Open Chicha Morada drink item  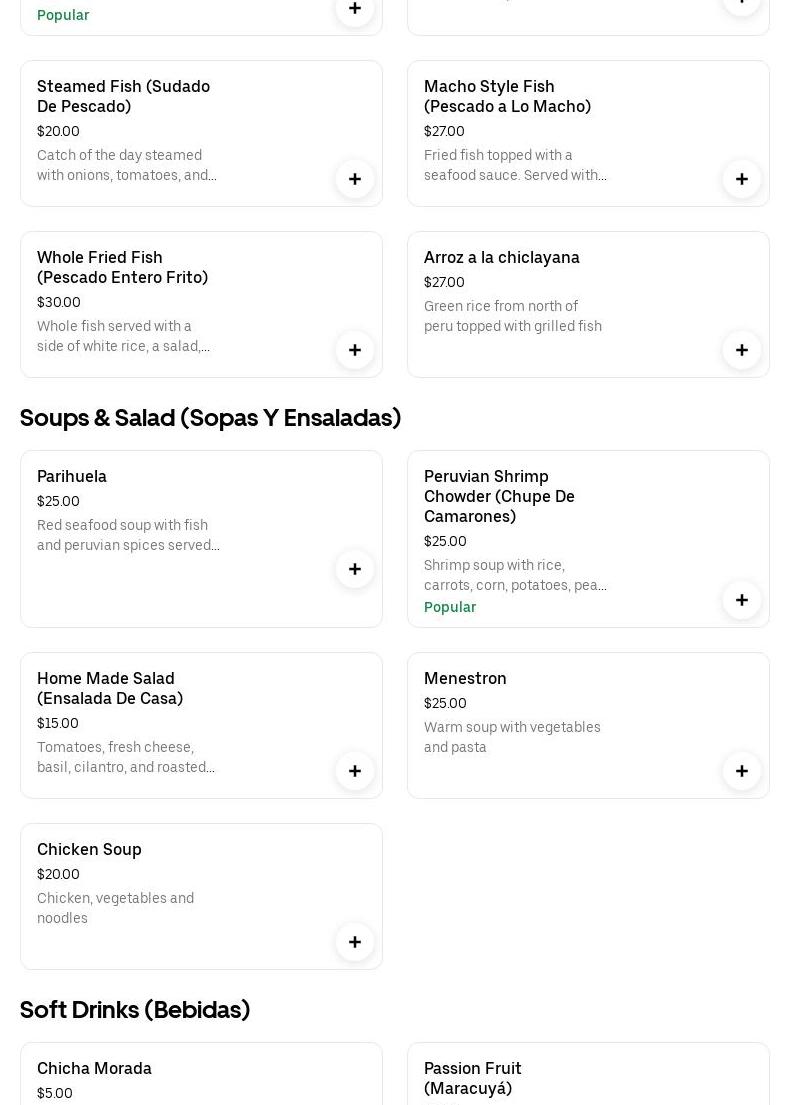pyautogui.click(x=94, y=1069)
